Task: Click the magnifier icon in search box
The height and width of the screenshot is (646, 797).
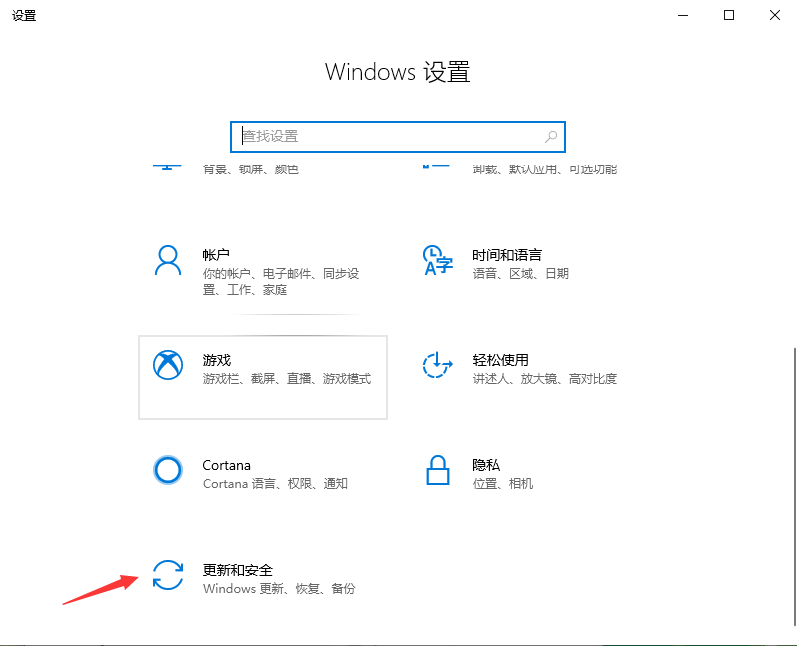Action: click(x=550, y=137)
